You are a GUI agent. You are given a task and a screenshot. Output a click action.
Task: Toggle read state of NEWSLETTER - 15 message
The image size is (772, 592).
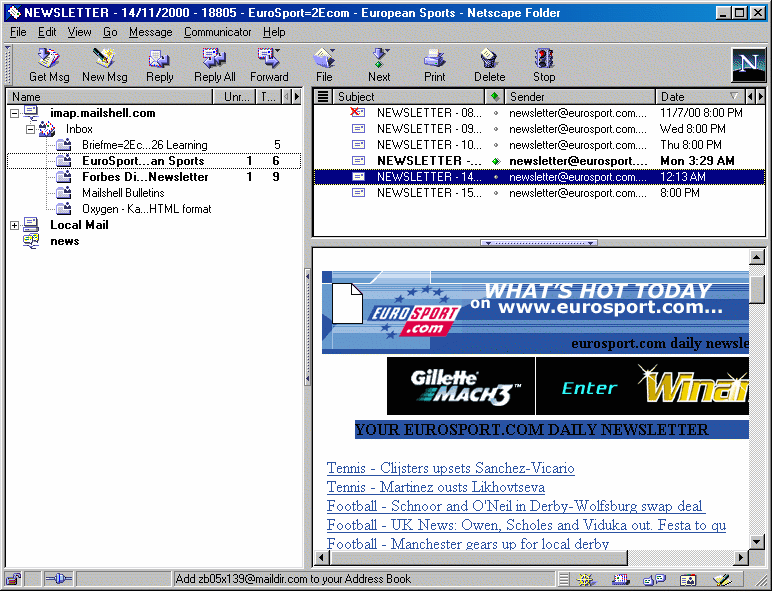[496, 193]
